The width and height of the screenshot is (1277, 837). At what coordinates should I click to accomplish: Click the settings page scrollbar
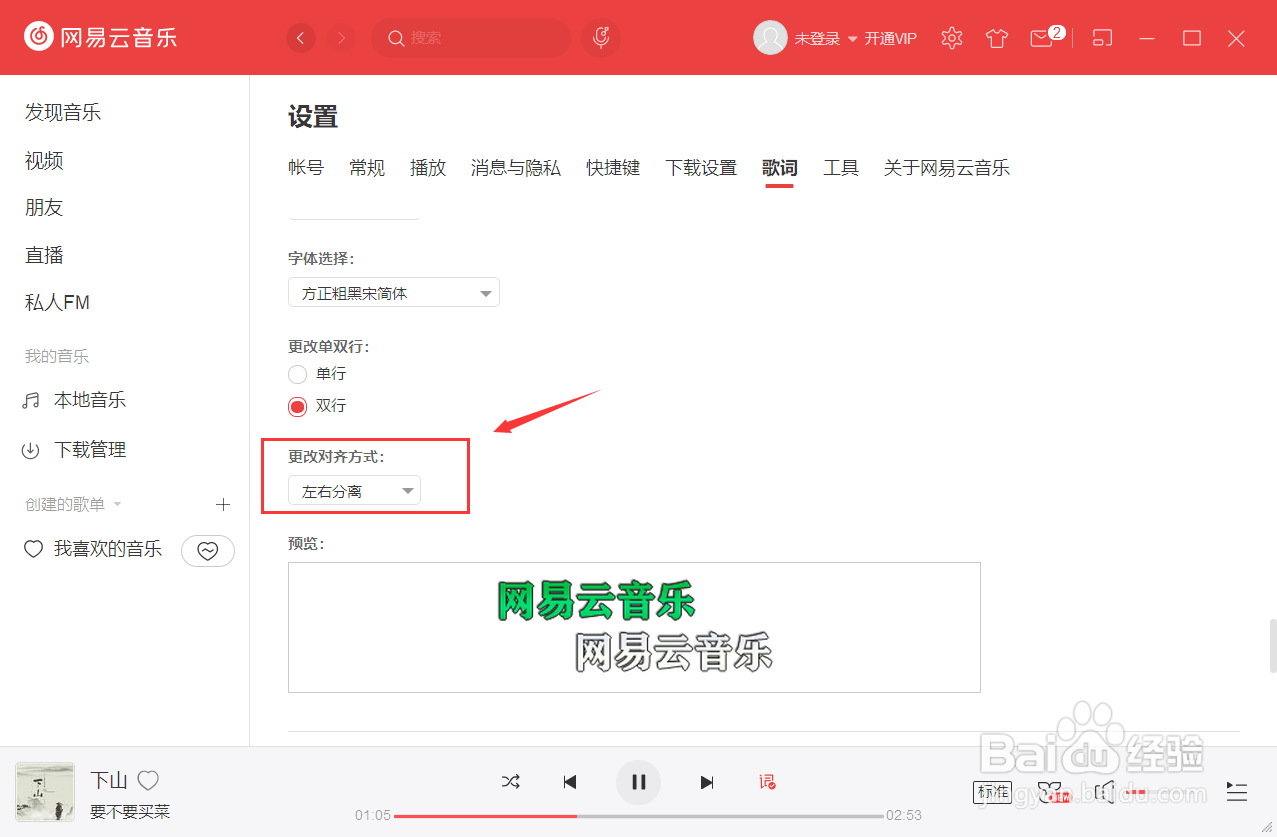click(x=1272, y=646)
